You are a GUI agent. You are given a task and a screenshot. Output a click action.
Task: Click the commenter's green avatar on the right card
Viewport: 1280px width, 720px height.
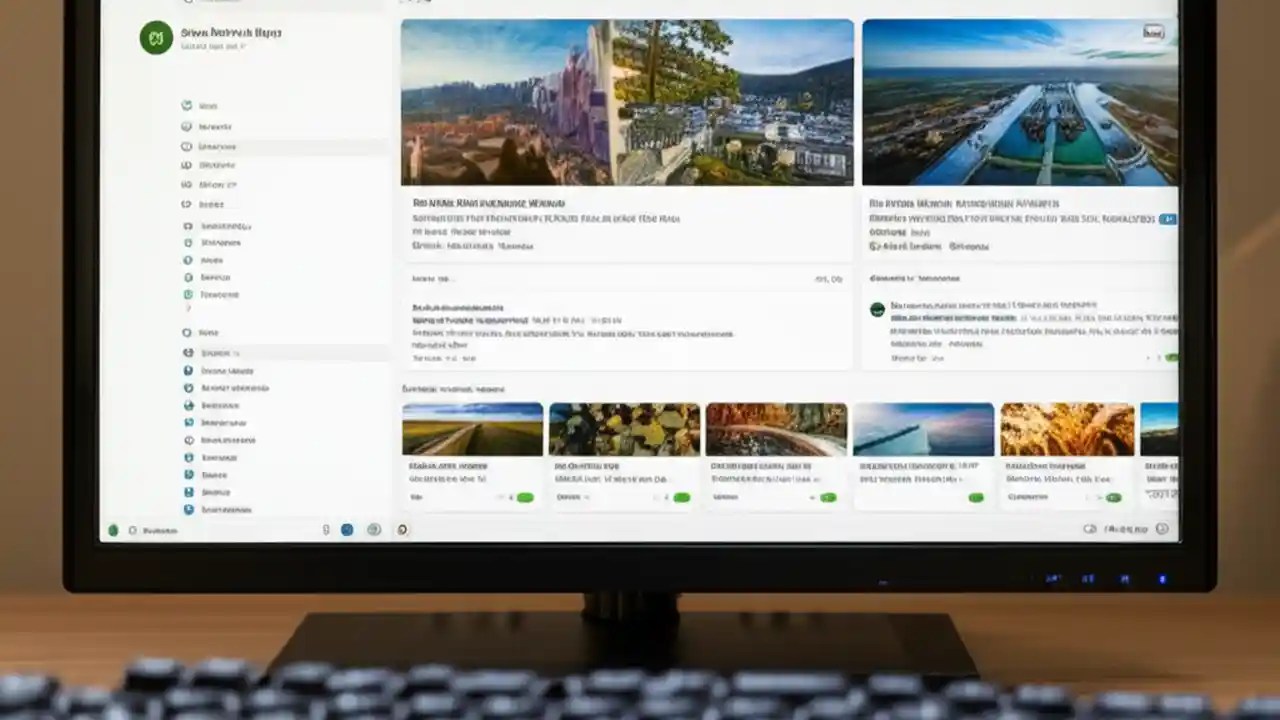pos(877,310)
